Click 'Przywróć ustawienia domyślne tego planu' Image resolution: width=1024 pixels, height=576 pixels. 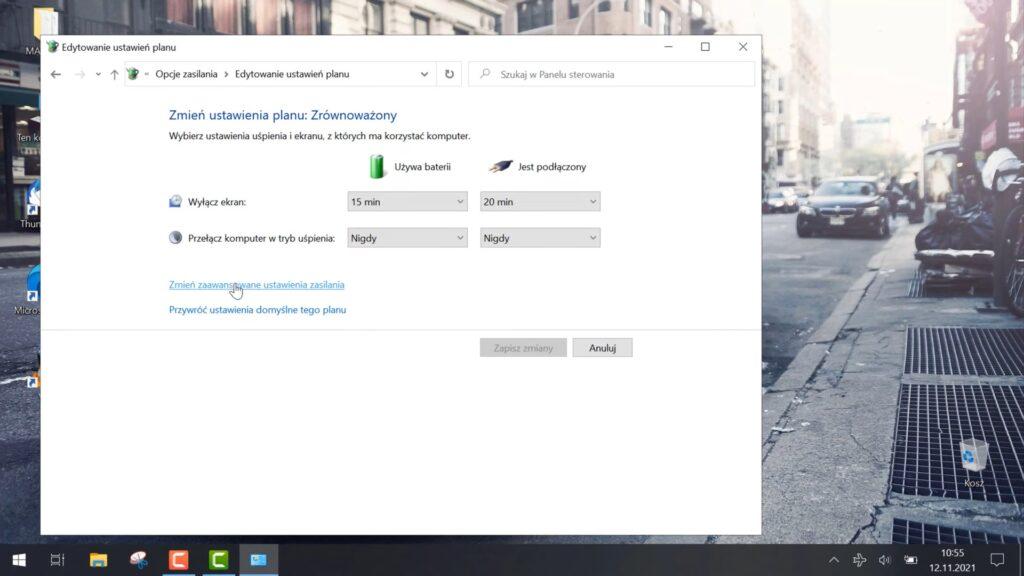point(257,310)
